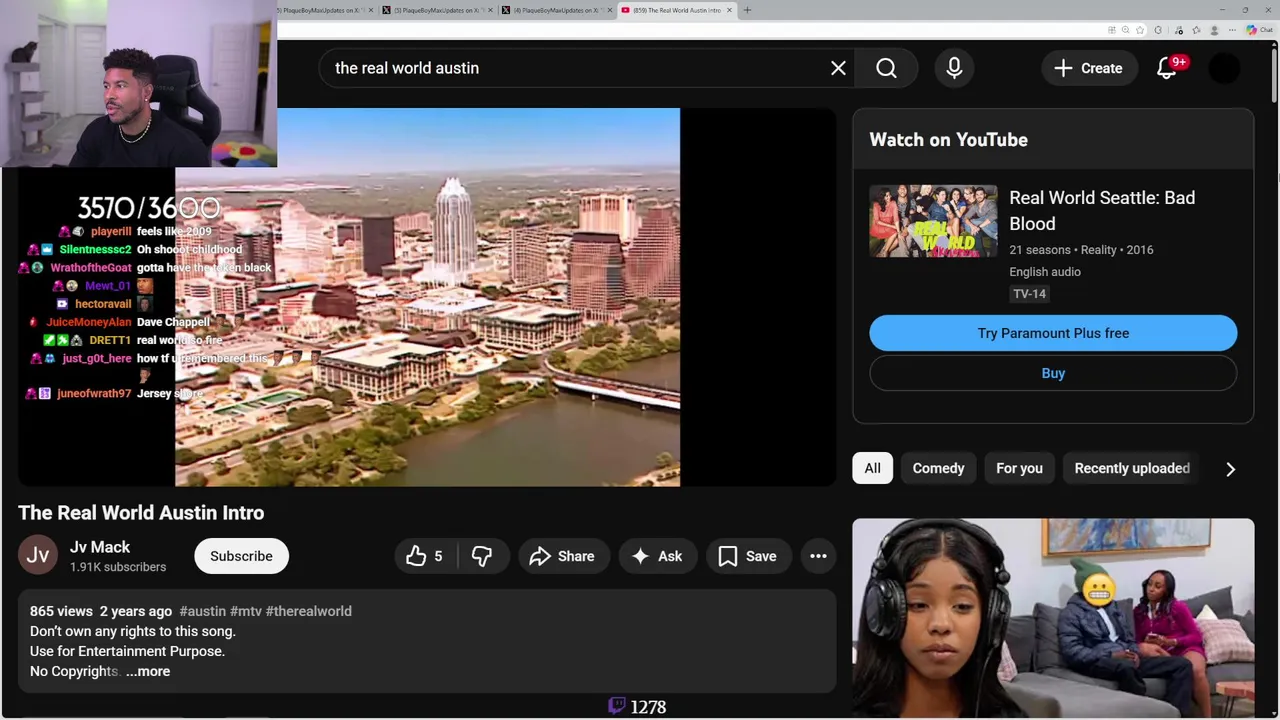
Task: Expand the description with ...more
Action: 148,671
